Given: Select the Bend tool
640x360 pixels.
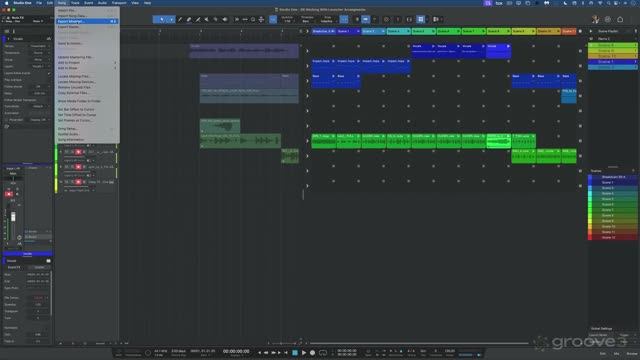Looking at the screenshot, I should tap(216, 19).
